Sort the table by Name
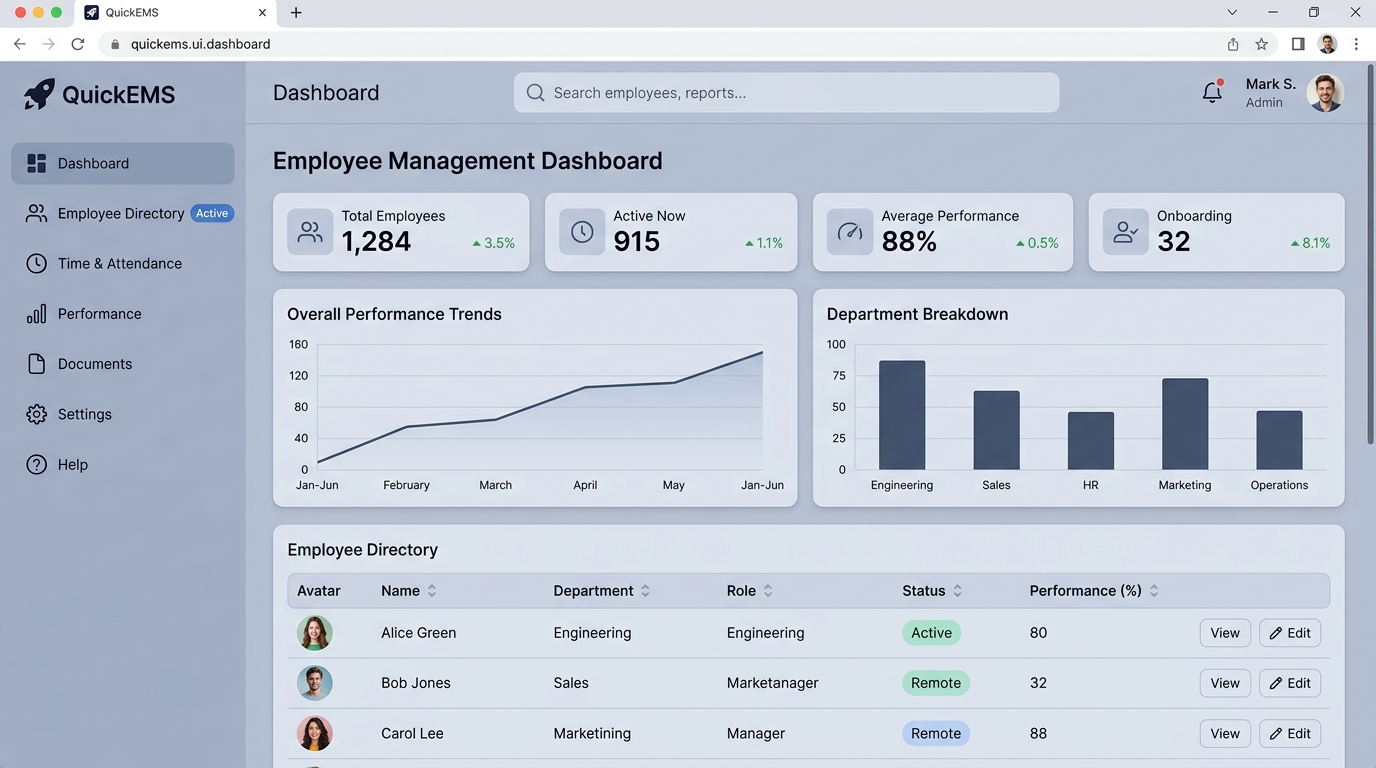The height and width of the screenshot is (768, 1376). (432, 591)
